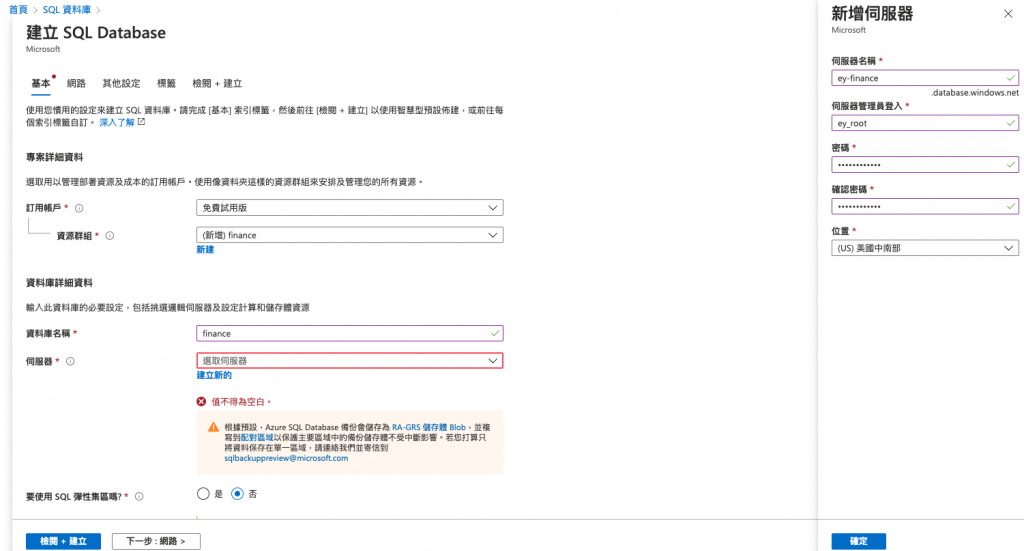The image size is (1024, 551).
Task: Open the 配對區域 link
Action: point(257,437)
